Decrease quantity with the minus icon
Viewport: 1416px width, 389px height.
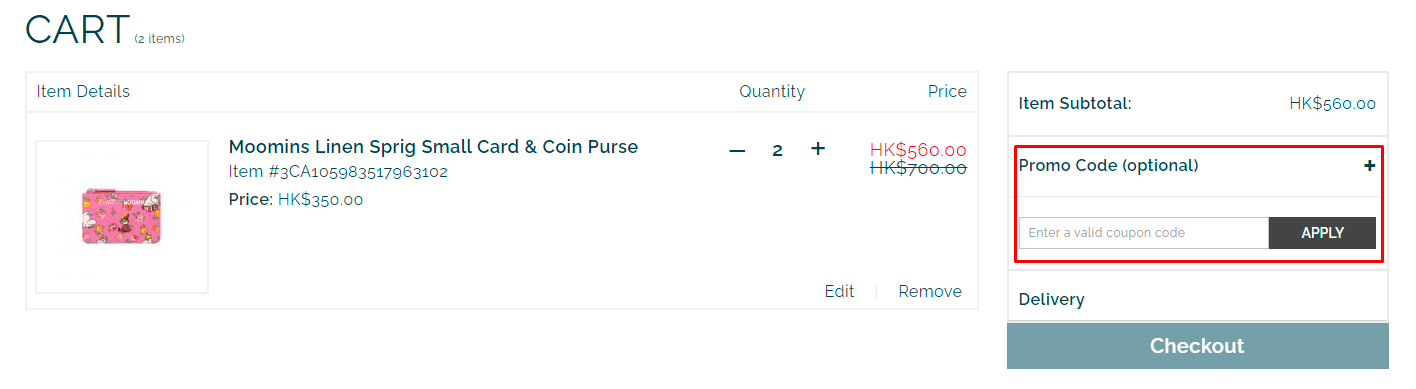738,150
